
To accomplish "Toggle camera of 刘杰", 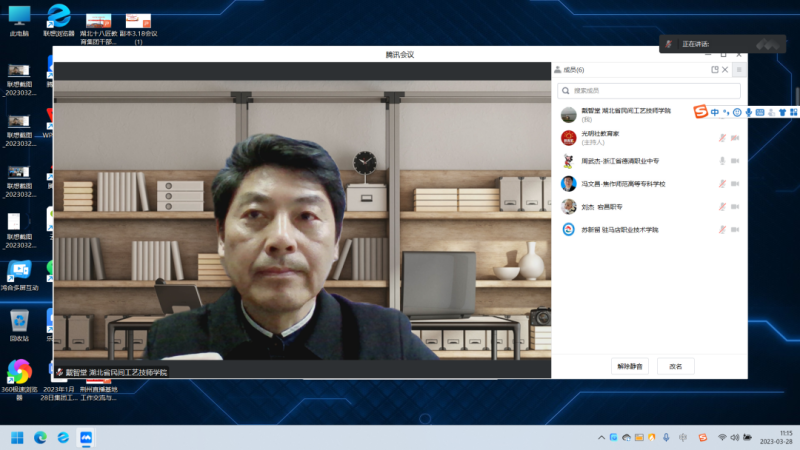I will pyautogui.click(x=735, y=207).
